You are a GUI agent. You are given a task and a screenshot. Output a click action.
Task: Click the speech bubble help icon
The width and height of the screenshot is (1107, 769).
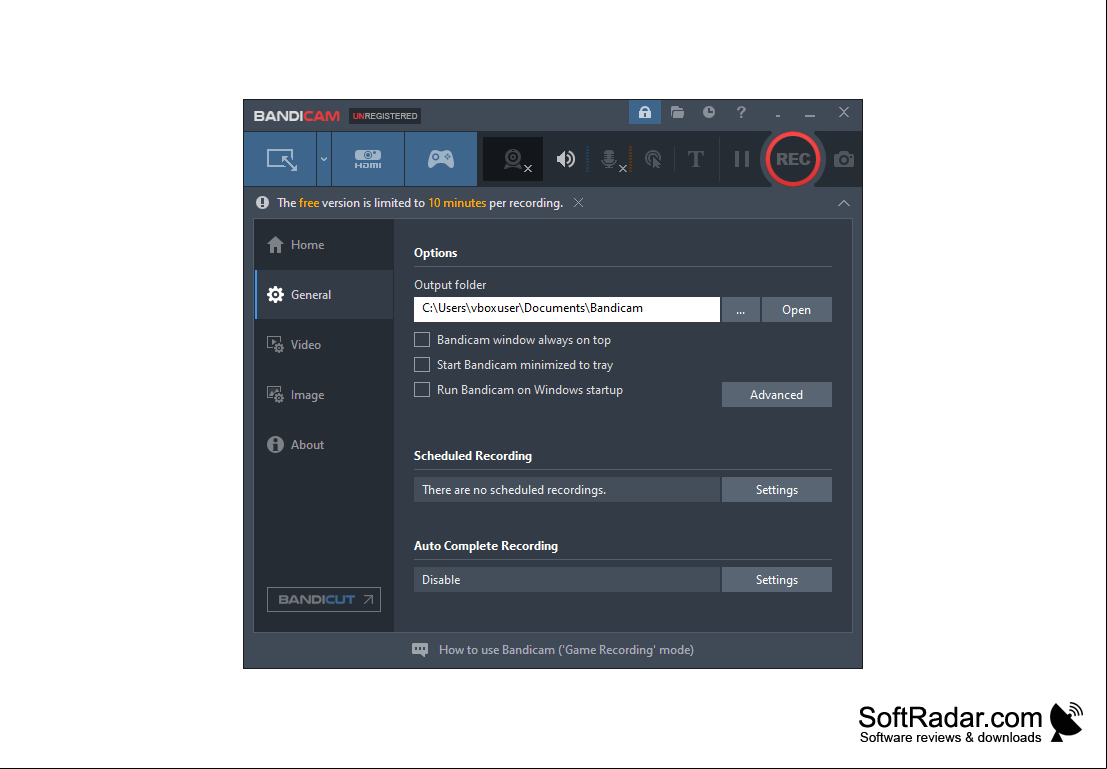coord(420,650)
